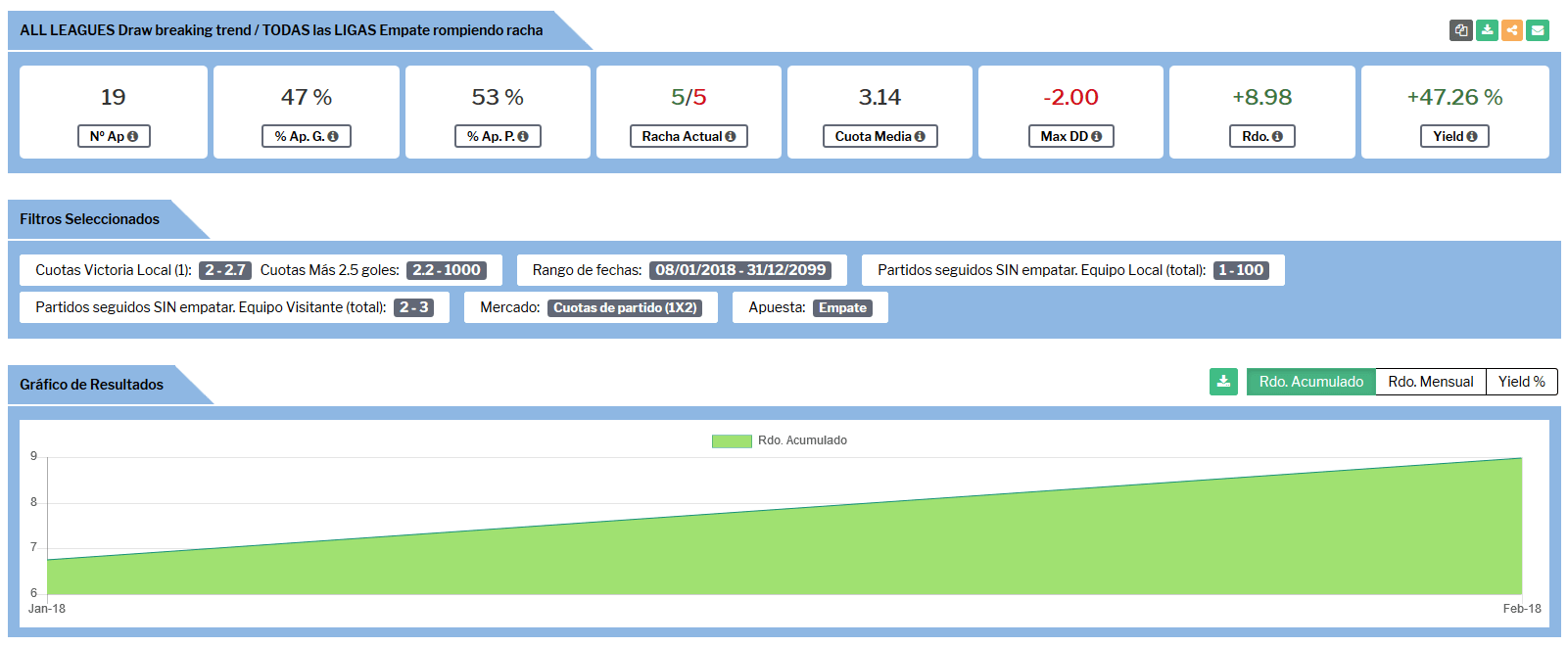Toggle the Rdo. Acumulado legend swatch
Screen dimensions: 1568x646
pyautogui.click(x=732, y=441)
